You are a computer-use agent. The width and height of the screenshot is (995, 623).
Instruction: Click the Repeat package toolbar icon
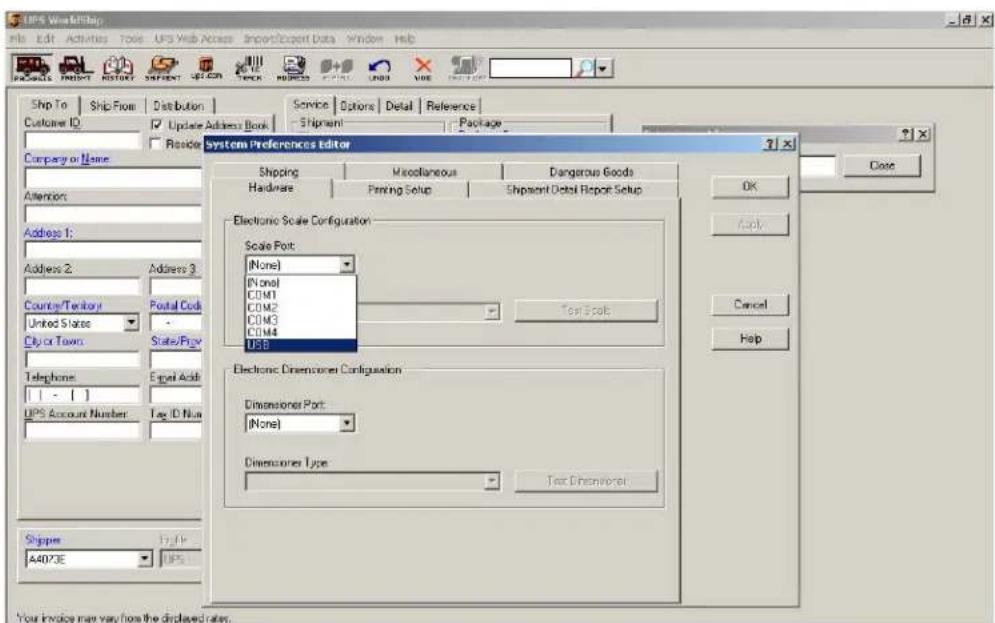(336, 68)
